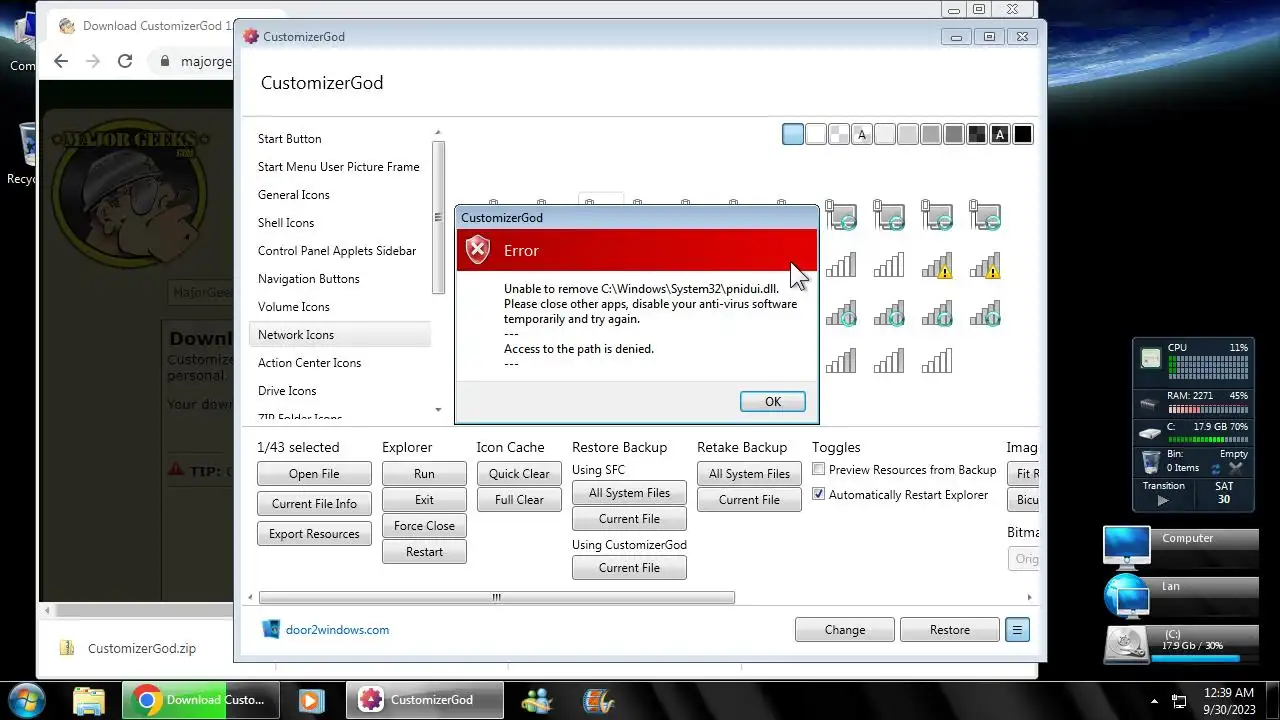Open File Explorer from the taskbar

click(x=88, y=700)
